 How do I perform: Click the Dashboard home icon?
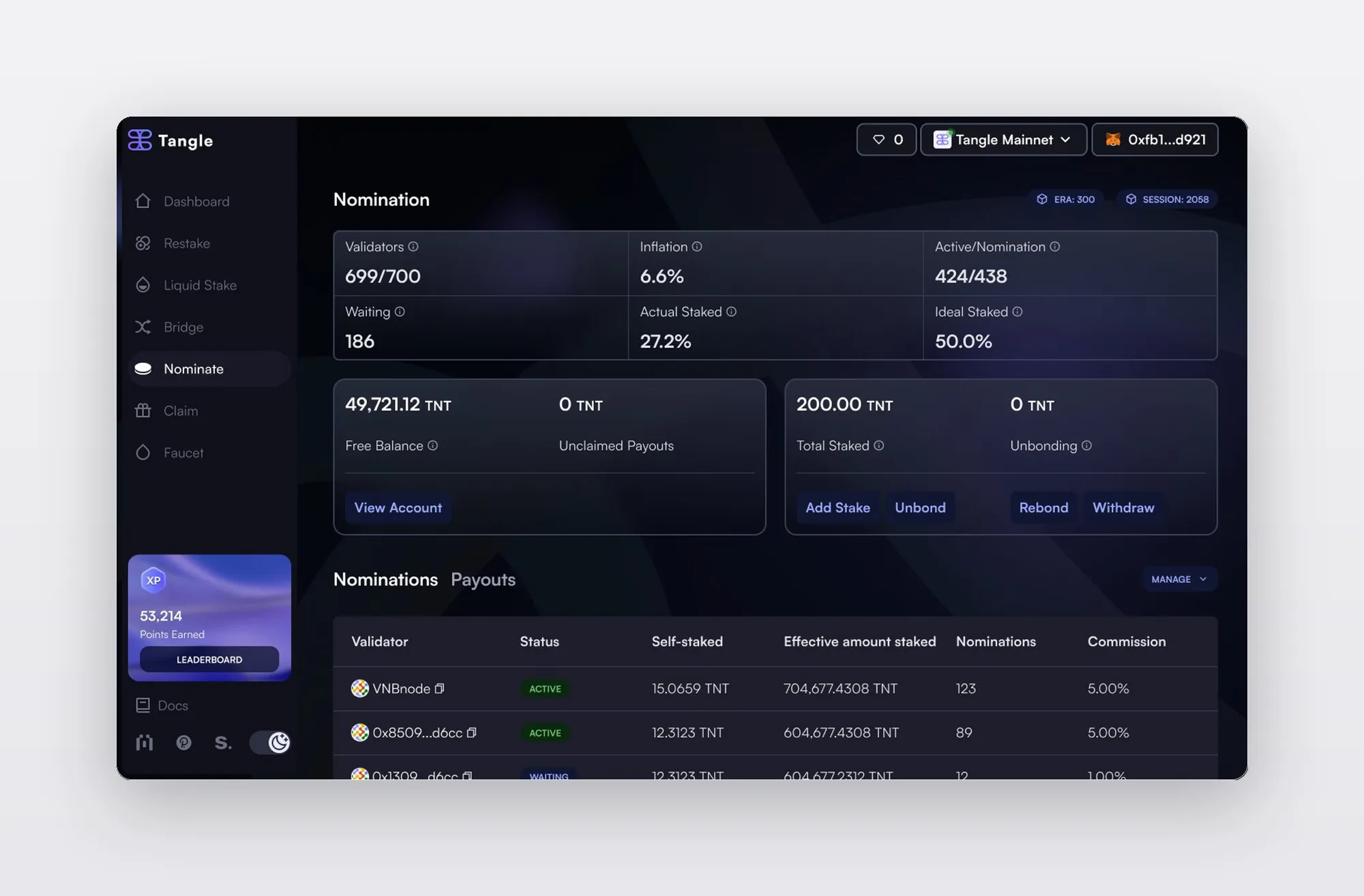(x=143, y=201)
